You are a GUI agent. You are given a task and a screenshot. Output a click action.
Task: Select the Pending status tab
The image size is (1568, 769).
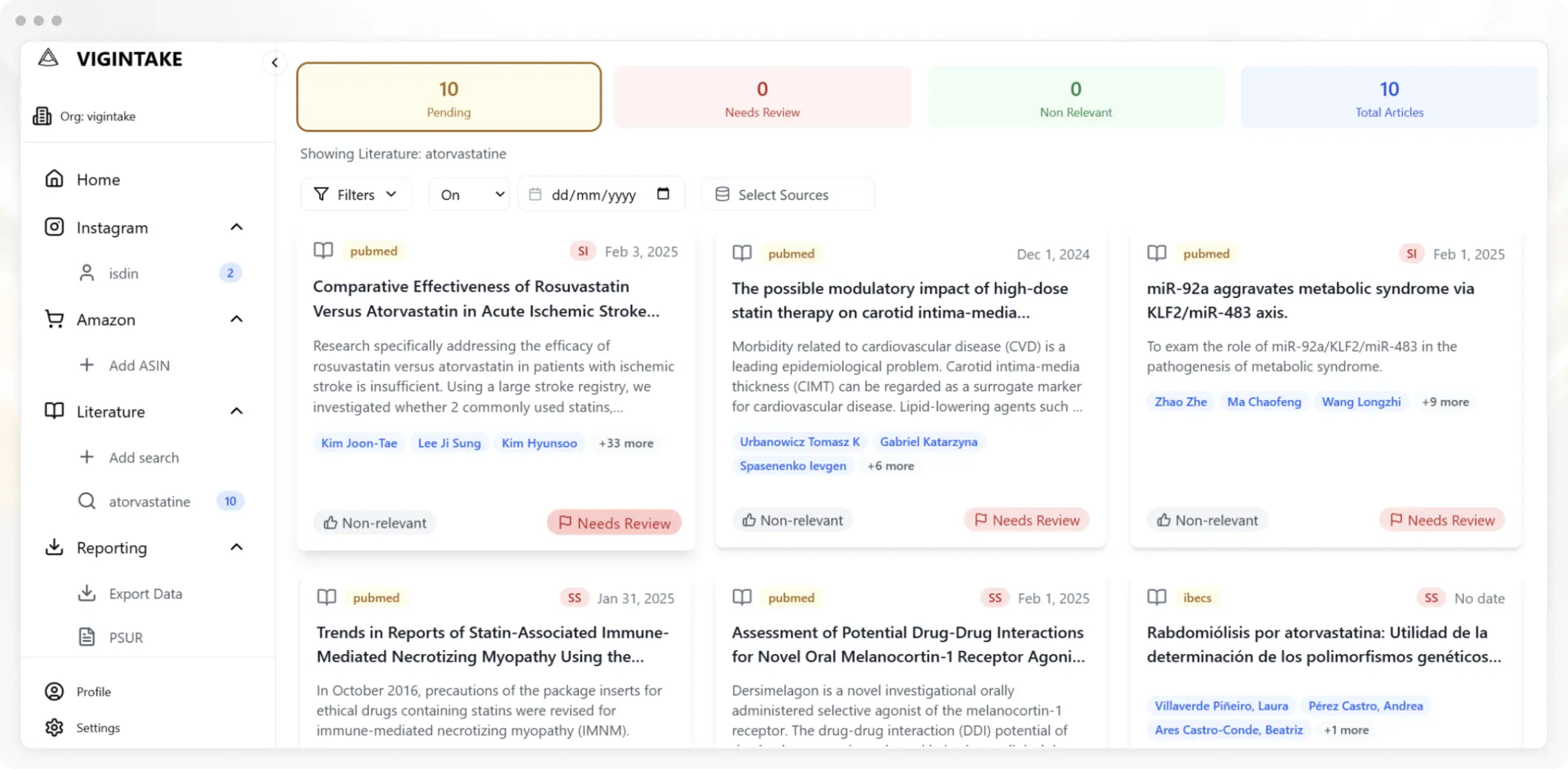tap(449, 97)
